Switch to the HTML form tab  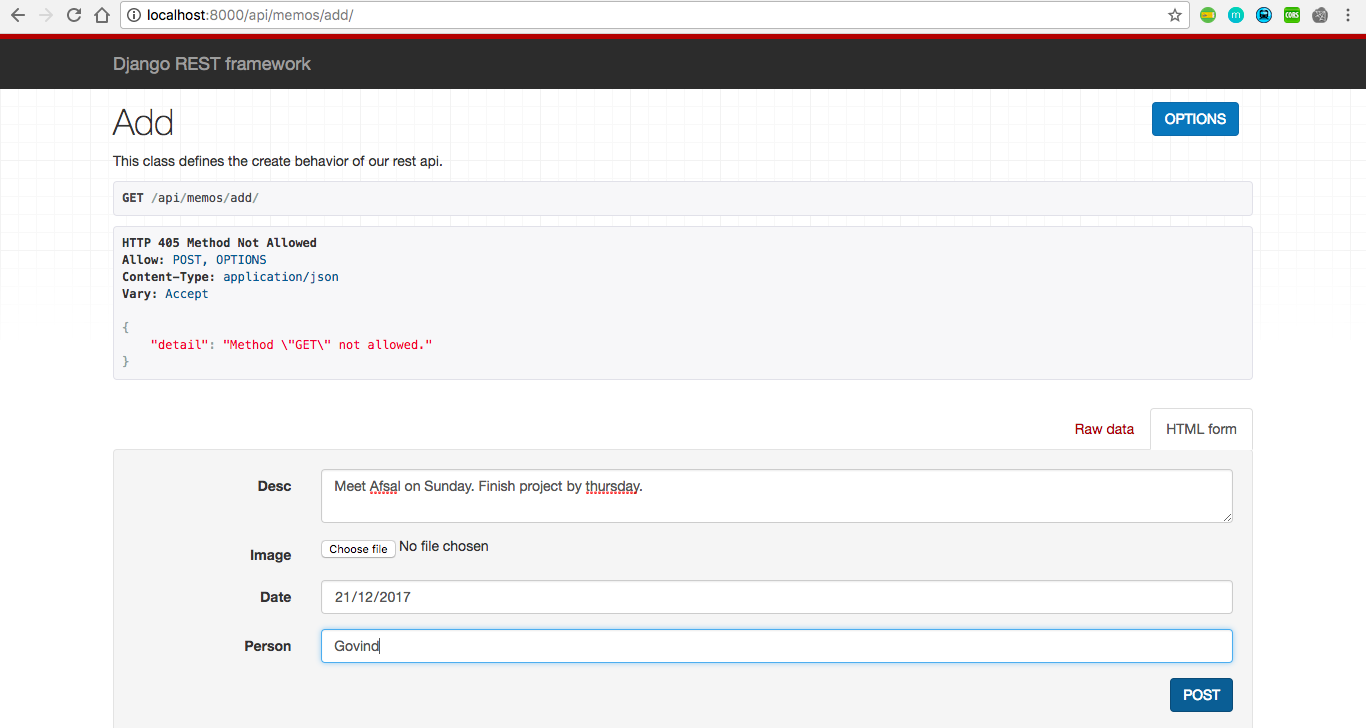pos(1201,429)
